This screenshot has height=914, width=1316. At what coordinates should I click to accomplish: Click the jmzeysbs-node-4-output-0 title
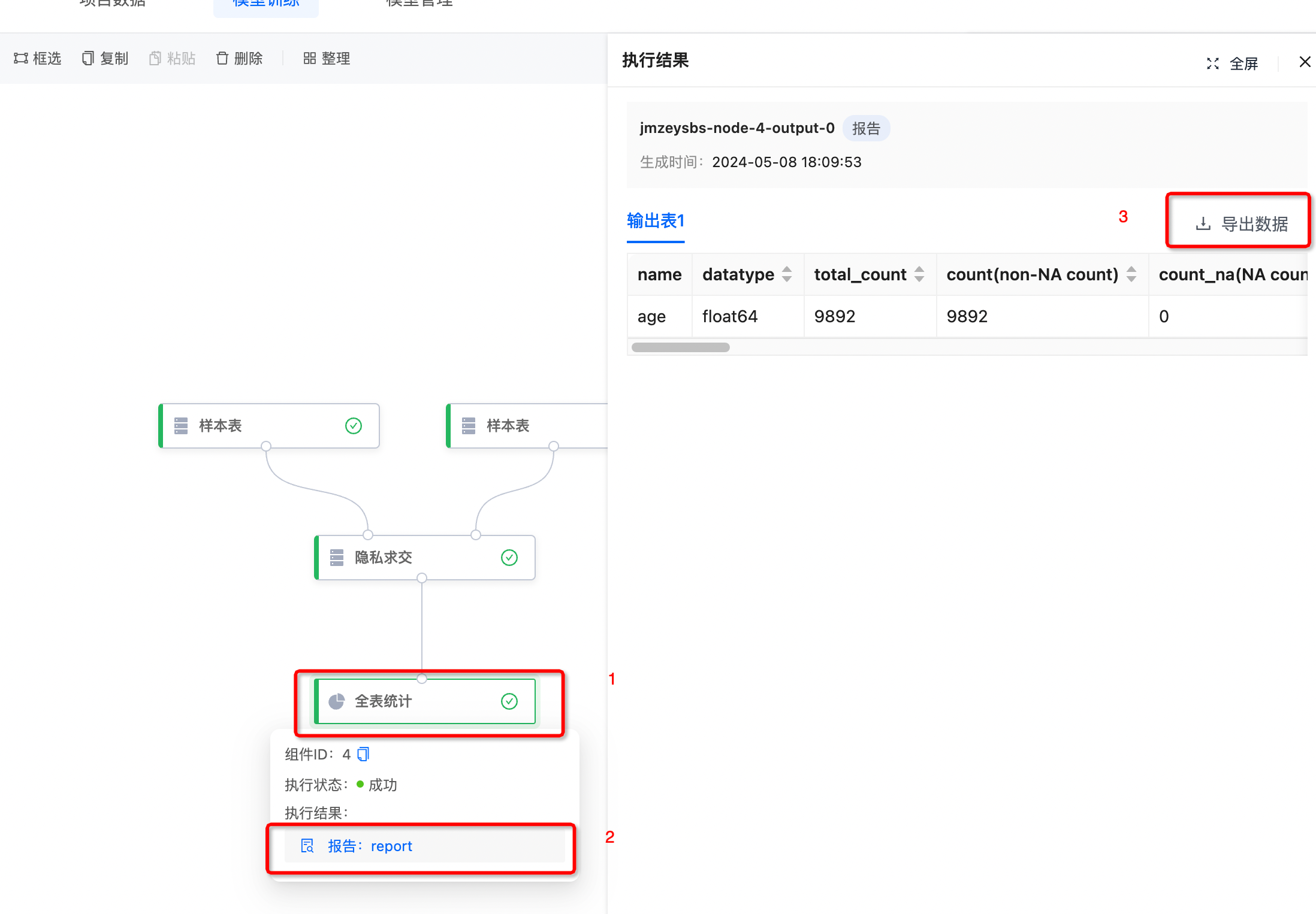(x=737, y=128)
